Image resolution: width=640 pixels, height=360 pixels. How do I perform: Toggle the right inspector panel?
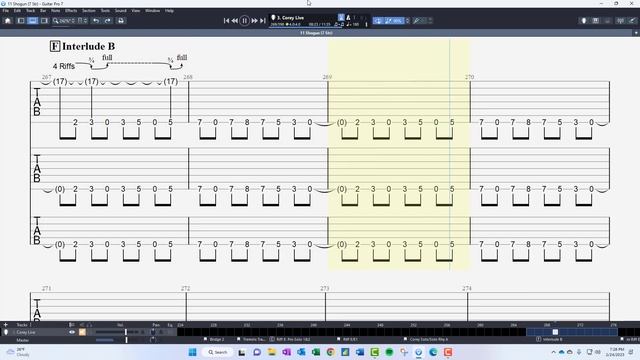click(44, 20)
